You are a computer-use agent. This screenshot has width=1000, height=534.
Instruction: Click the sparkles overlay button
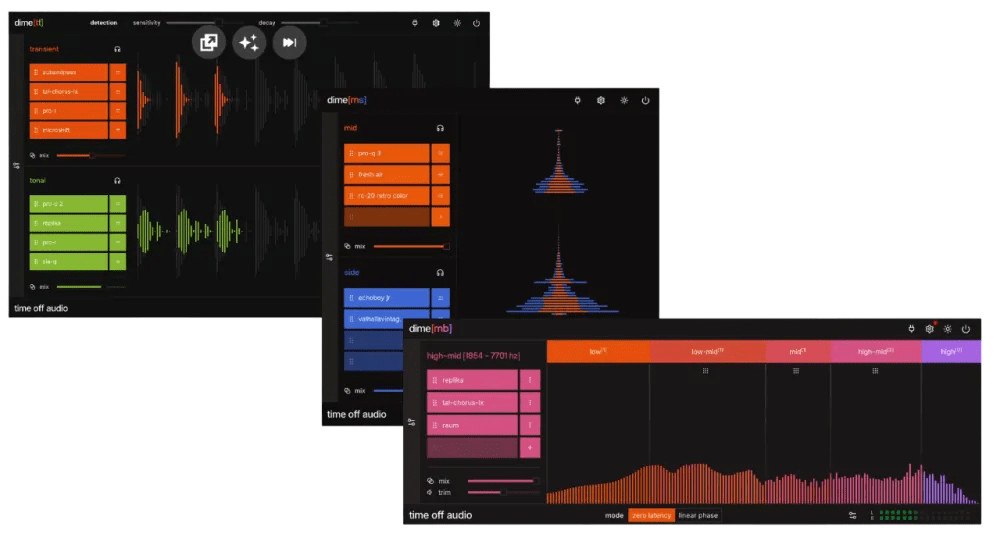(x=249, y=43)
